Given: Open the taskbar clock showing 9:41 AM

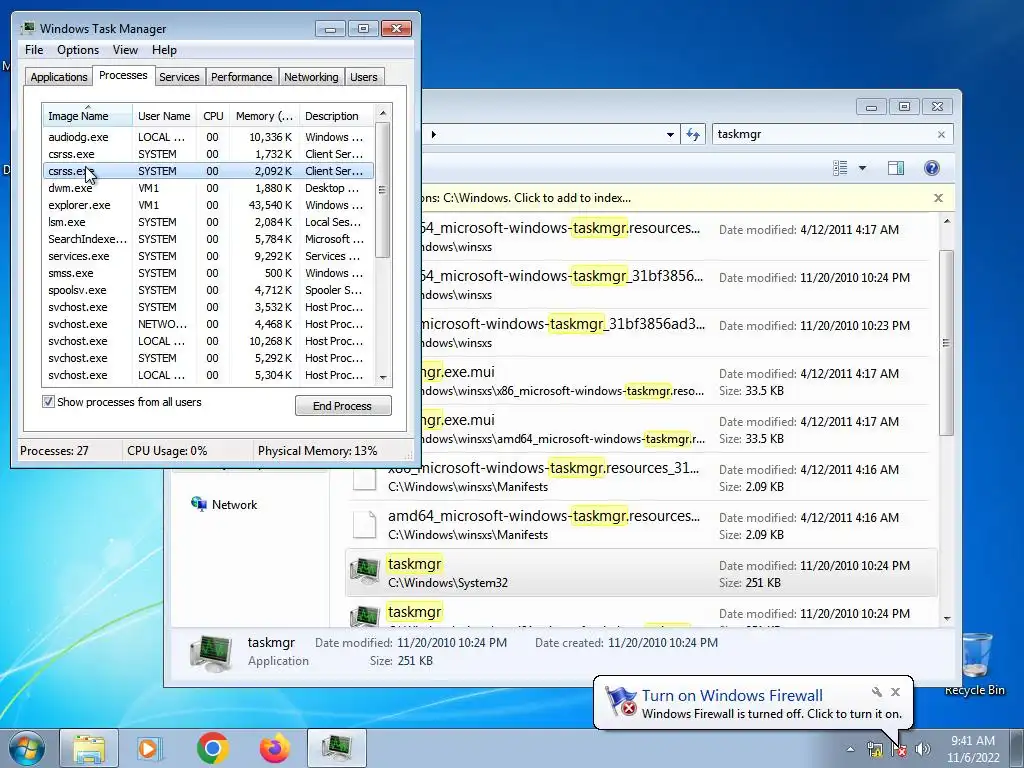Looking at the screenshot, I should (973, 749).
